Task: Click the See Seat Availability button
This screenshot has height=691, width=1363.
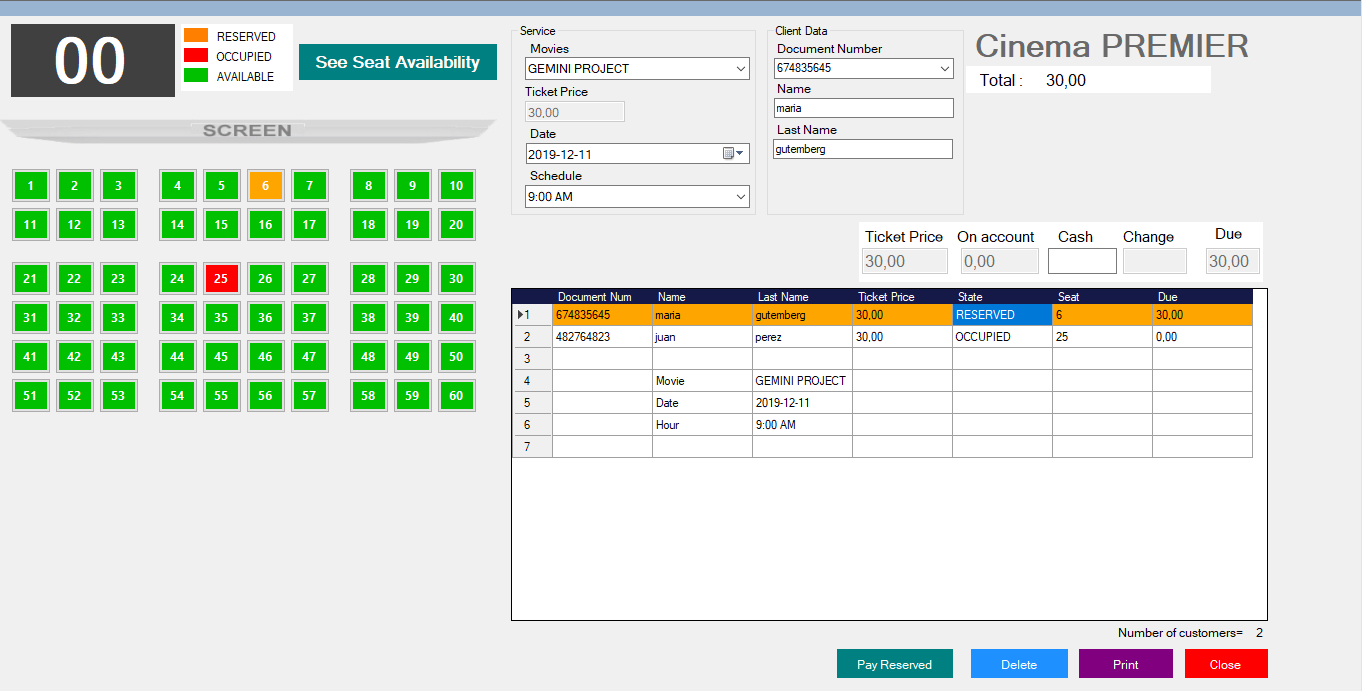Action: pos(397,61)
